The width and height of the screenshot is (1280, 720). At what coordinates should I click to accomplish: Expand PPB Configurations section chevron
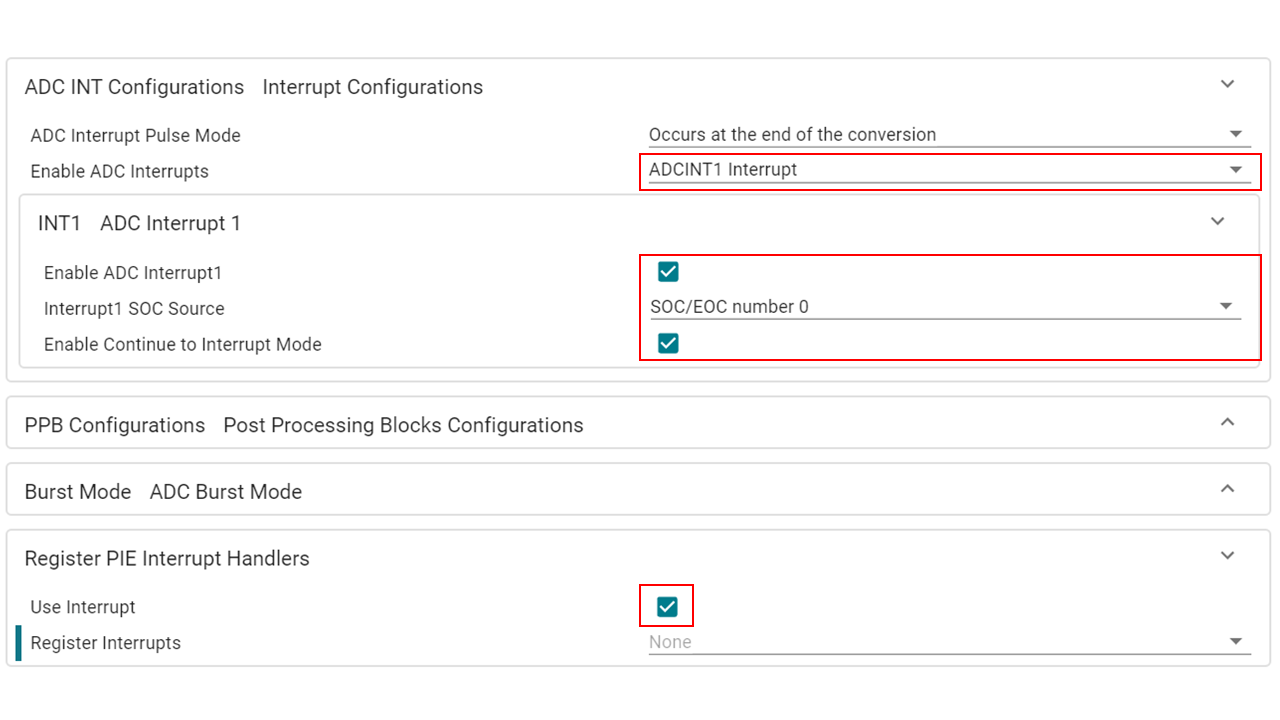coord(1228,423)
